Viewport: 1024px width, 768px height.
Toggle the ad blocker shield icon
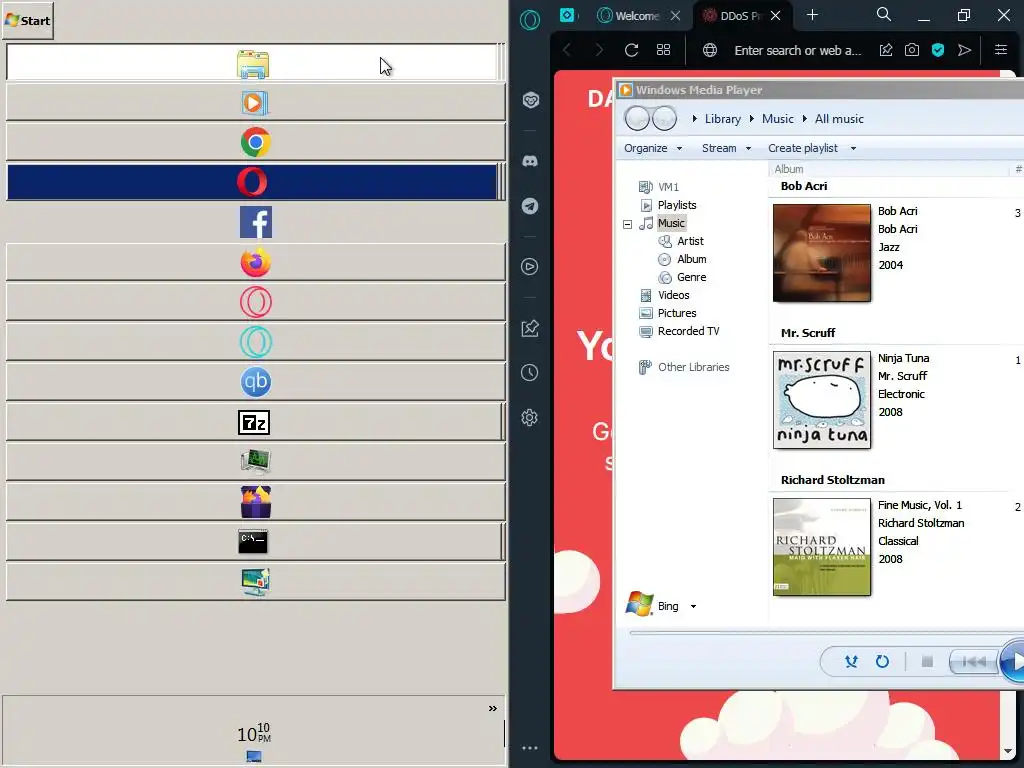tap(938, 50)
